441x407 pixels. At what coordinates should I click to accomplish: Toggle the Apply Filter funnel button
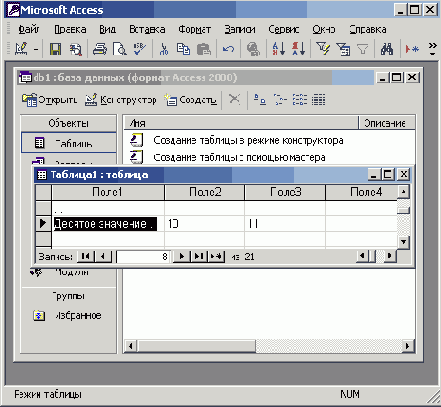click(x=363, y=49)
